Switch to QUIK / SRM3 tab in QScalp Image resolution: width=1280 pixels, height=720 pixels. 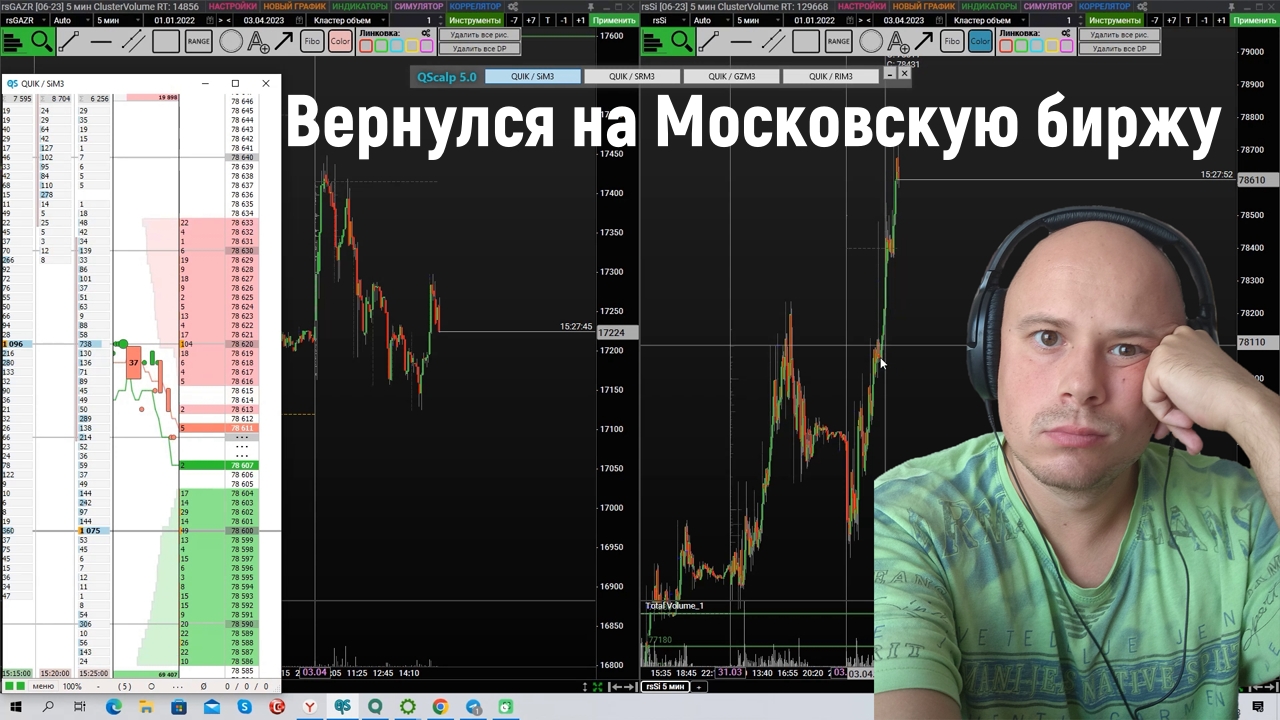[632, 76]
